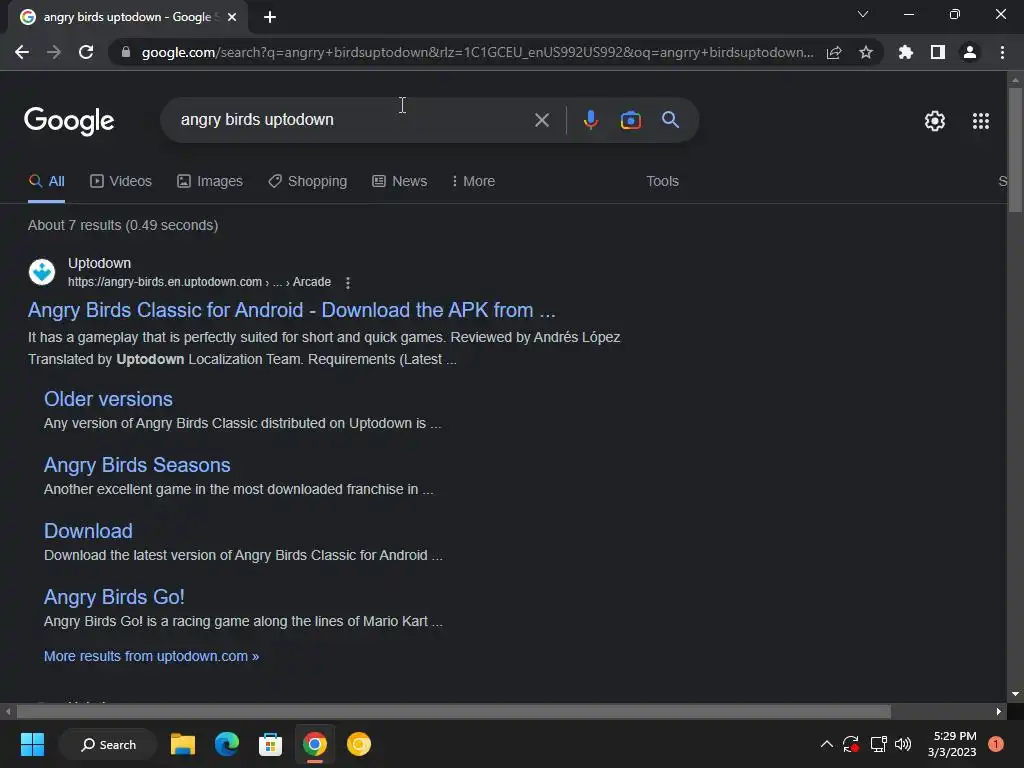Switch to the Shopping tab
This screenshot has width=1024, height=768.
308,182
